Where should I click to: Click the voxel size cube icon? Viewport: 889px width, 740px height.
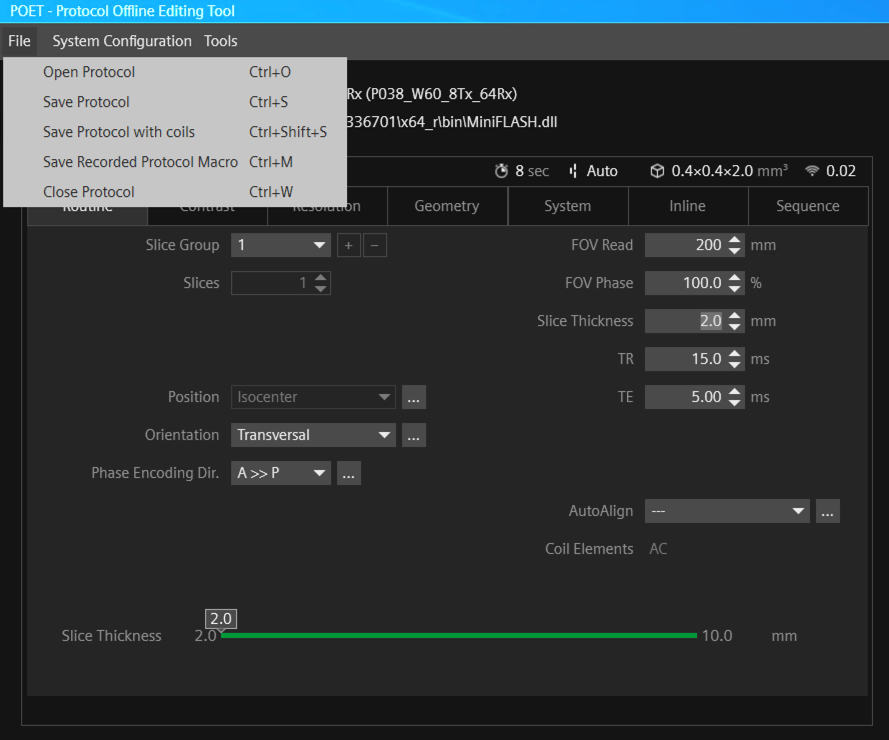[x=657, y=171]
